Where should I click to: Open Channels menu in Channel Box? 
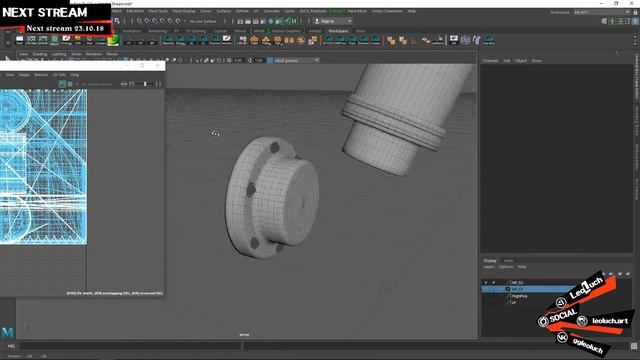pyautogui.click(x=491, y=60)
